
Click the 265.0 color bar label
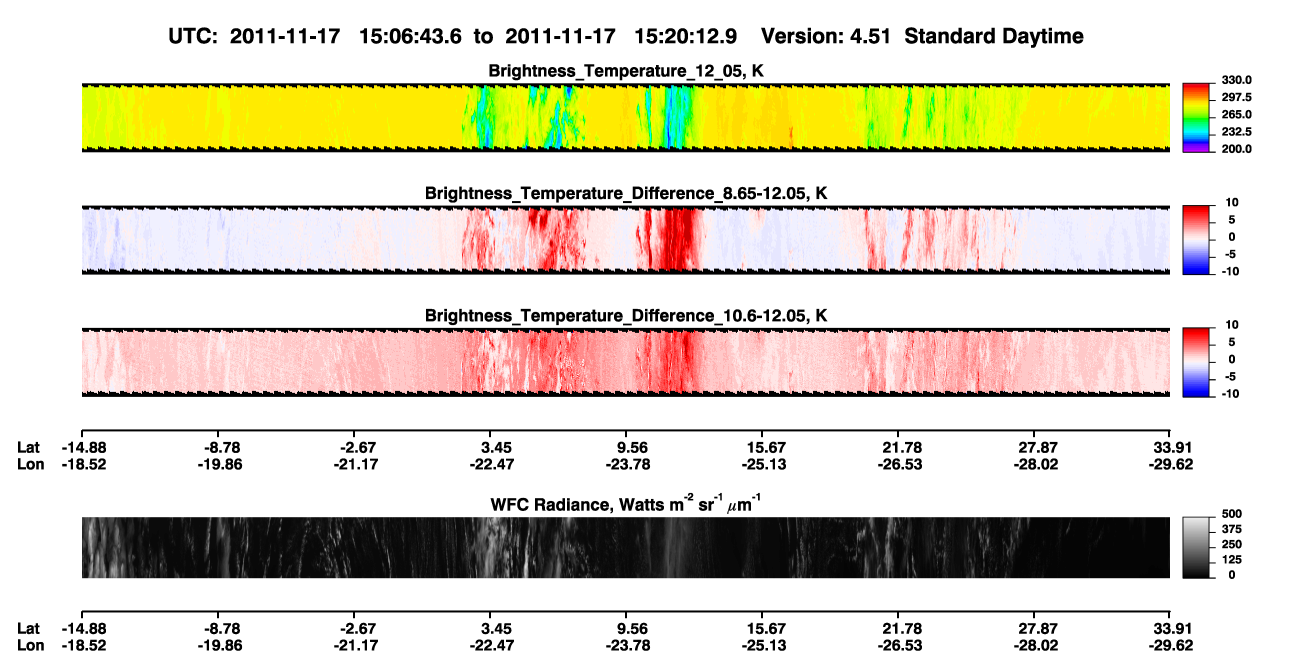[1236, 115]
